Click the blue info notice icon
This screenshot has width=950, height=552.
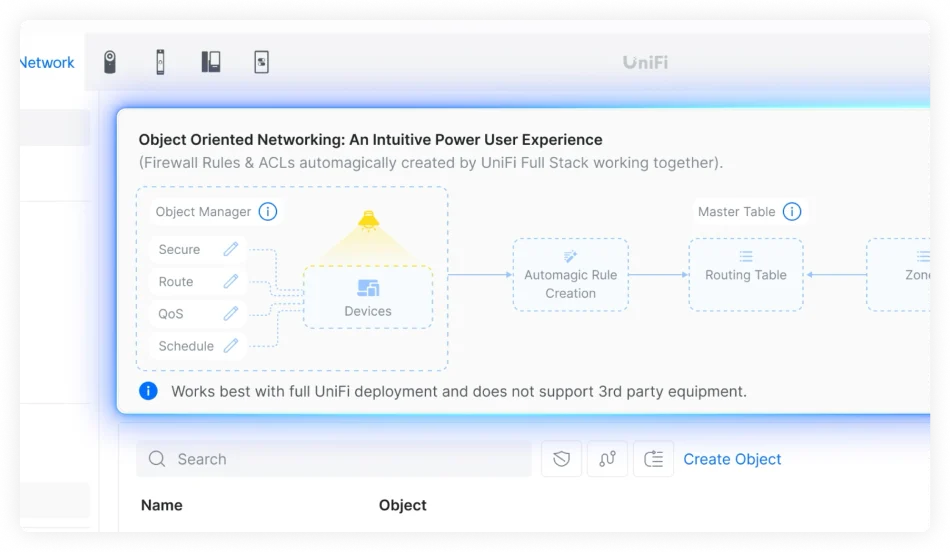click(x=148, y=391)
